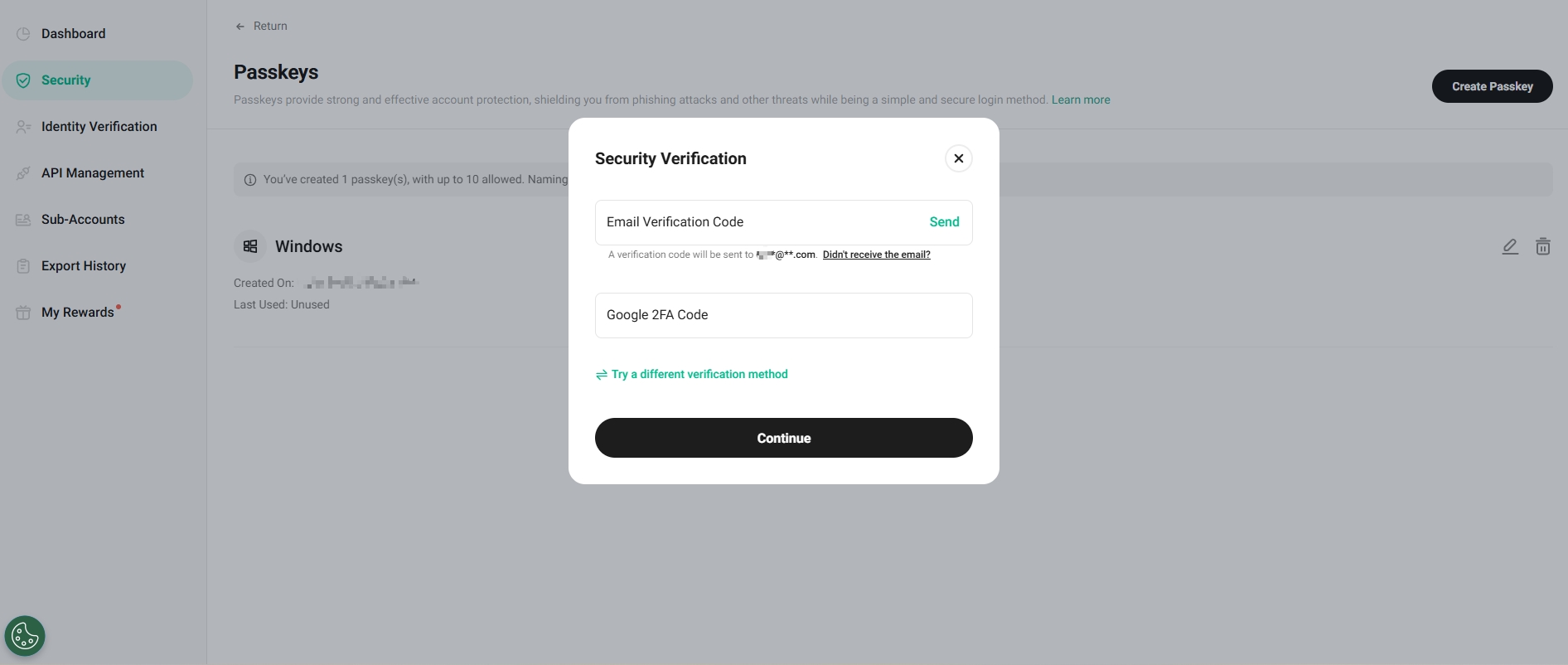Open cookie preferences icon
1568x665 pixels.
tap(25, 637)
